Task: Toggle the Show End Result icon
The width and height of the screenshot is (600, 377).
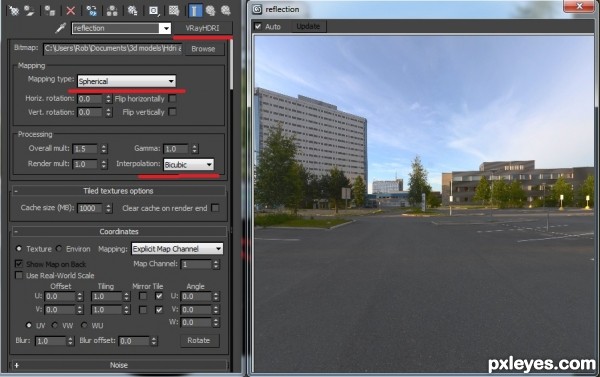Action: [195, 10]
